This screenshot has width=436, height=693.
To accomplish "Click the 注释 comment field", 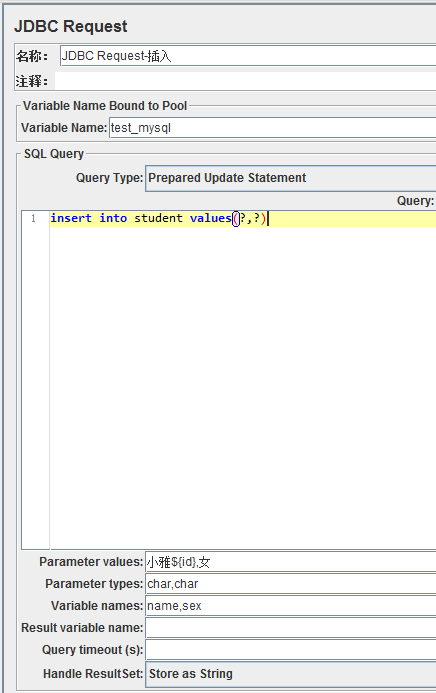I will coord(245,81).
